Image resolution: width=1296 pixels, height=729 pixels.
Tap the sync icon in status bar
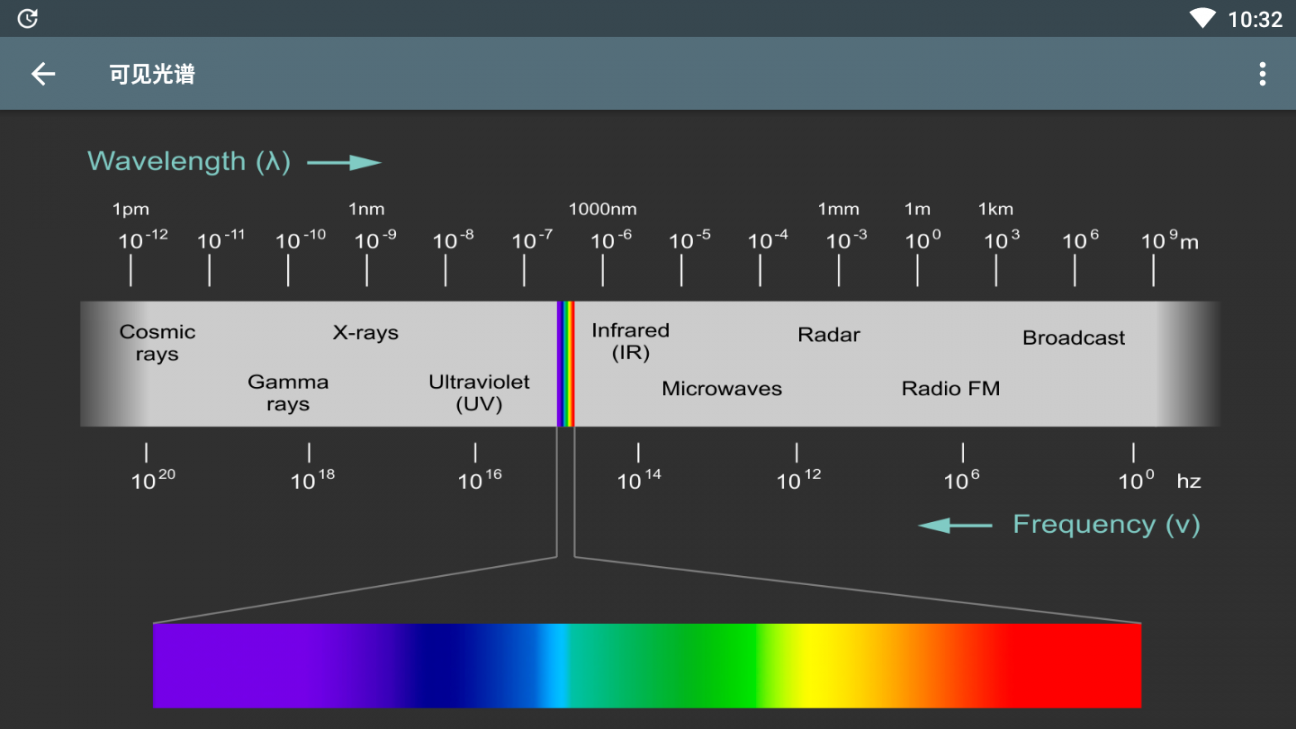[x=28, y=18]
